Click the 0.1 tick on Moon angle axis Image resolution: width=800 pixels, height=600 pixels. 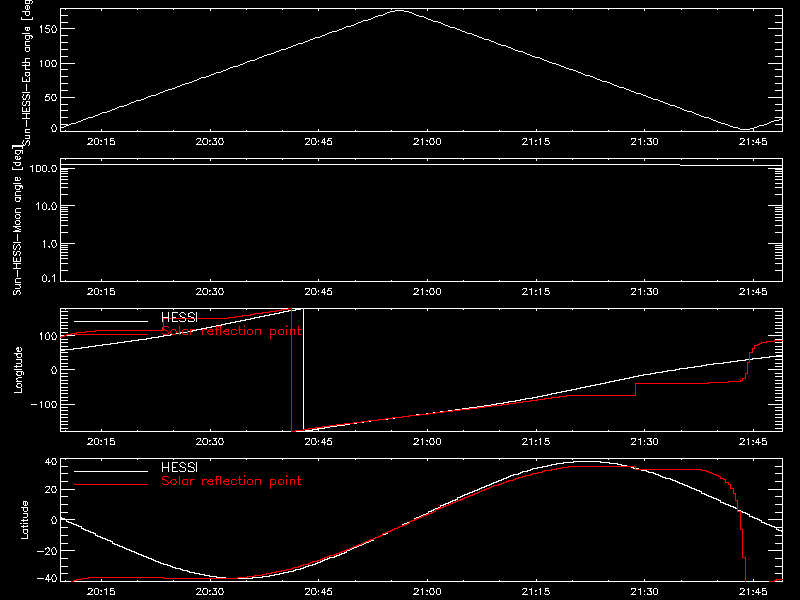tap(49, 278)
